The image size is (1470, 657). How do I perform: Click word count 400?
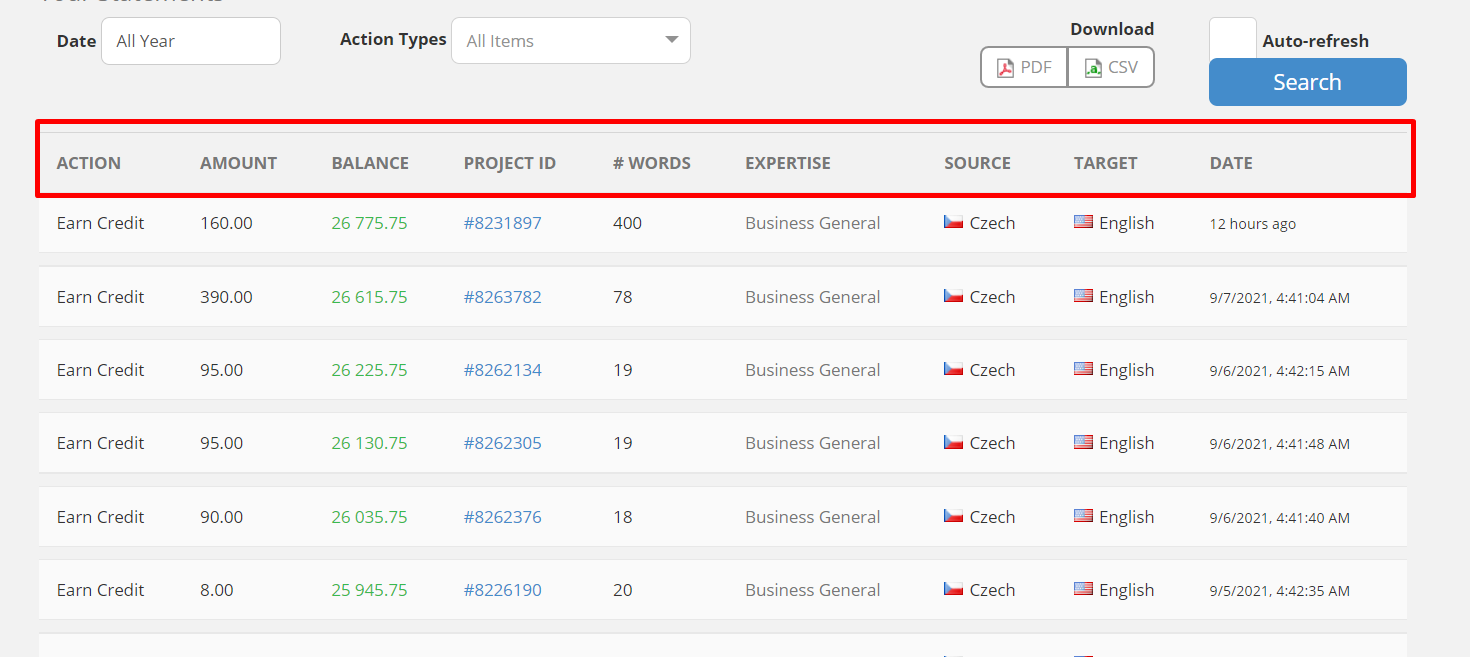click(x=627, y=223)
